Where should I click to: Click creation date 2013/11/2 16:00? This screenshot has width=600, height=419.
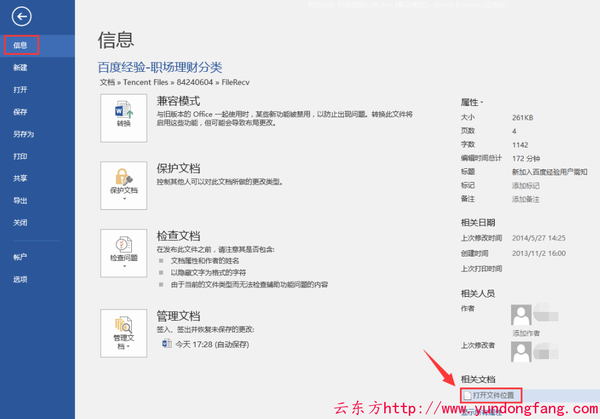(539, 253)
